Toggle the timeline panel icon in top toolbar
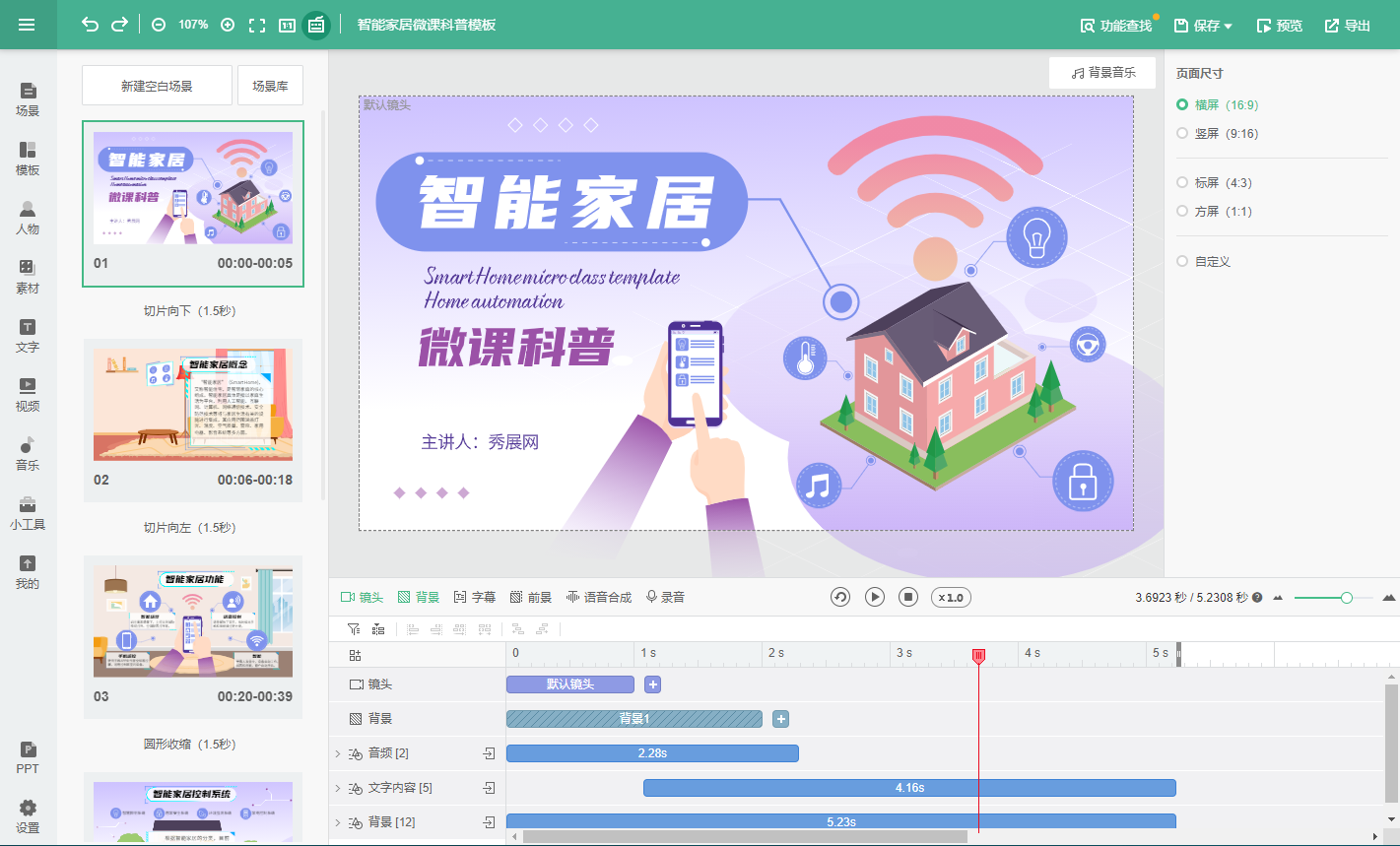The width and height of the screenshot is (1400, 846). [316, 25]
